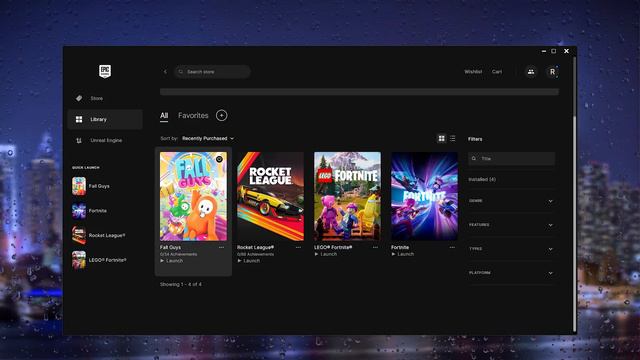Screen dimensions: 640x360
Task: Launch Rocket League from its card
Action: pos(249,261)
